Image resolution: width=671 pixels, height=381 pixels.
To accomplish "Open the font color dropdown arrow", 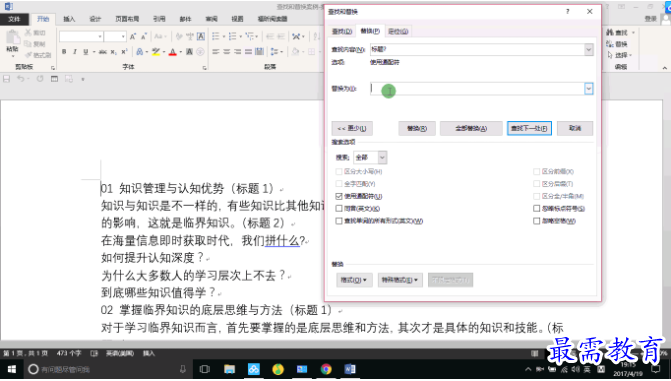I will pyautogui.click(x=180, y=52).
